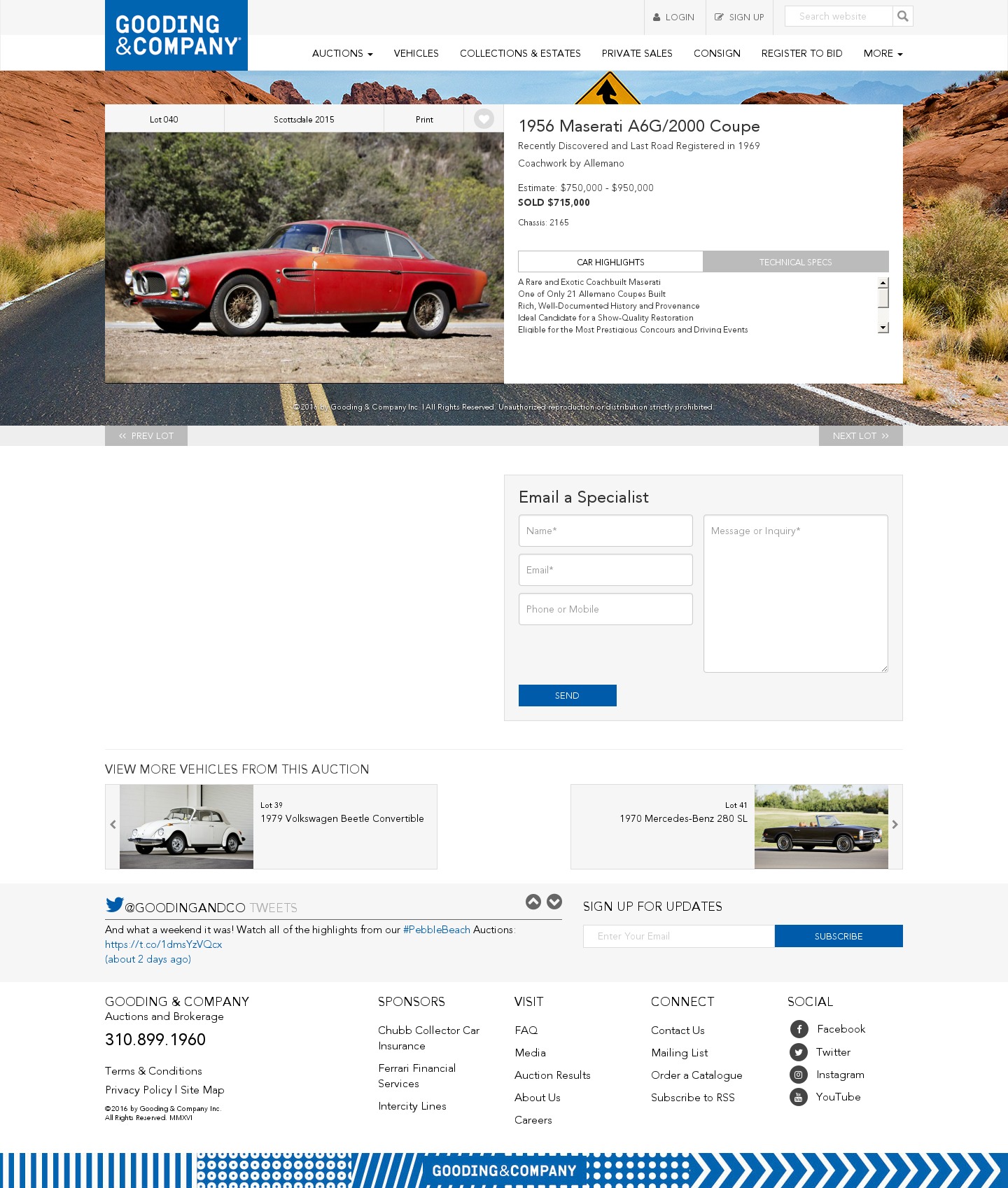The height and width of the screenshot is (1188, 1008).
Task: Go to next vehicle in carousel
Action: tap(895, 825)
